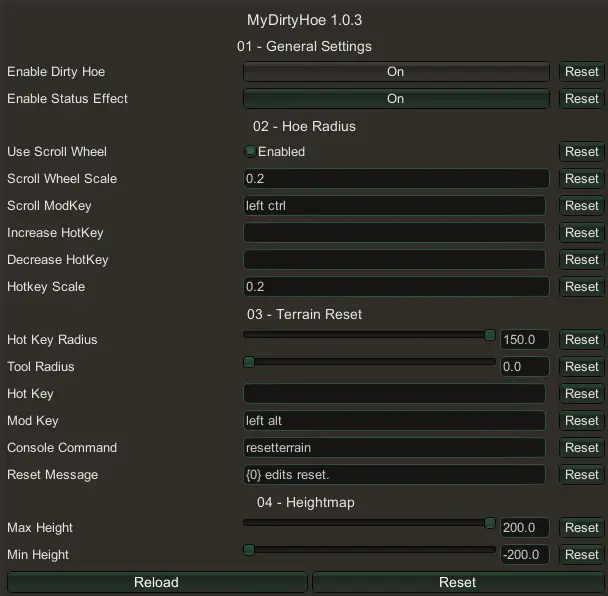Click the Hot Key Radius value box 150.0
This screenshot has height=596, width=608.
(525, 340)
